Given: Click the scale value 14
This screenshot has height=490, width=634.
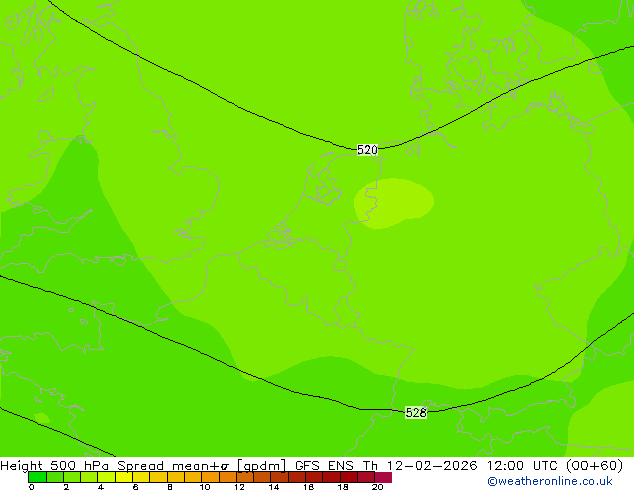Looking at the screenshot, I should tap(274, 487).
